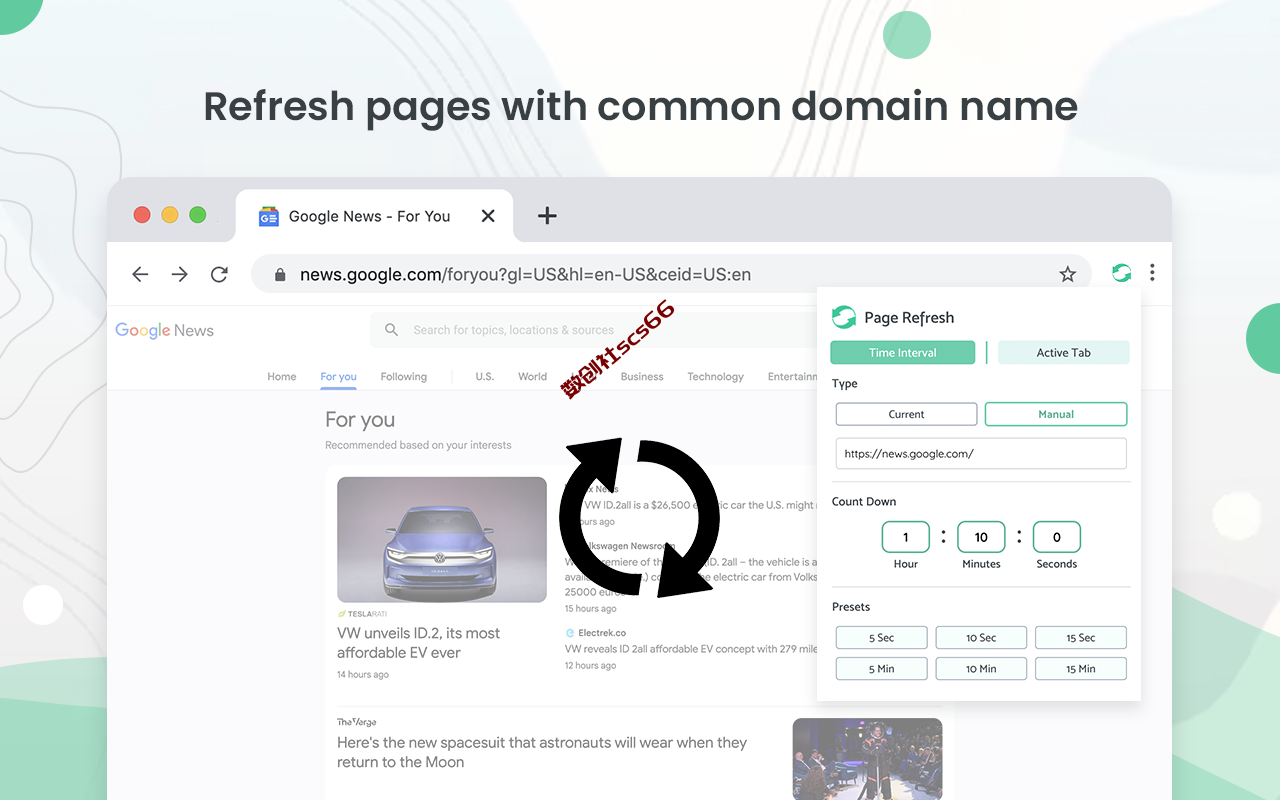Image resolution: width=1280 pixels, height=800 pixels.
Task: Click the For you page heading
Action: (x=360, y=420)
